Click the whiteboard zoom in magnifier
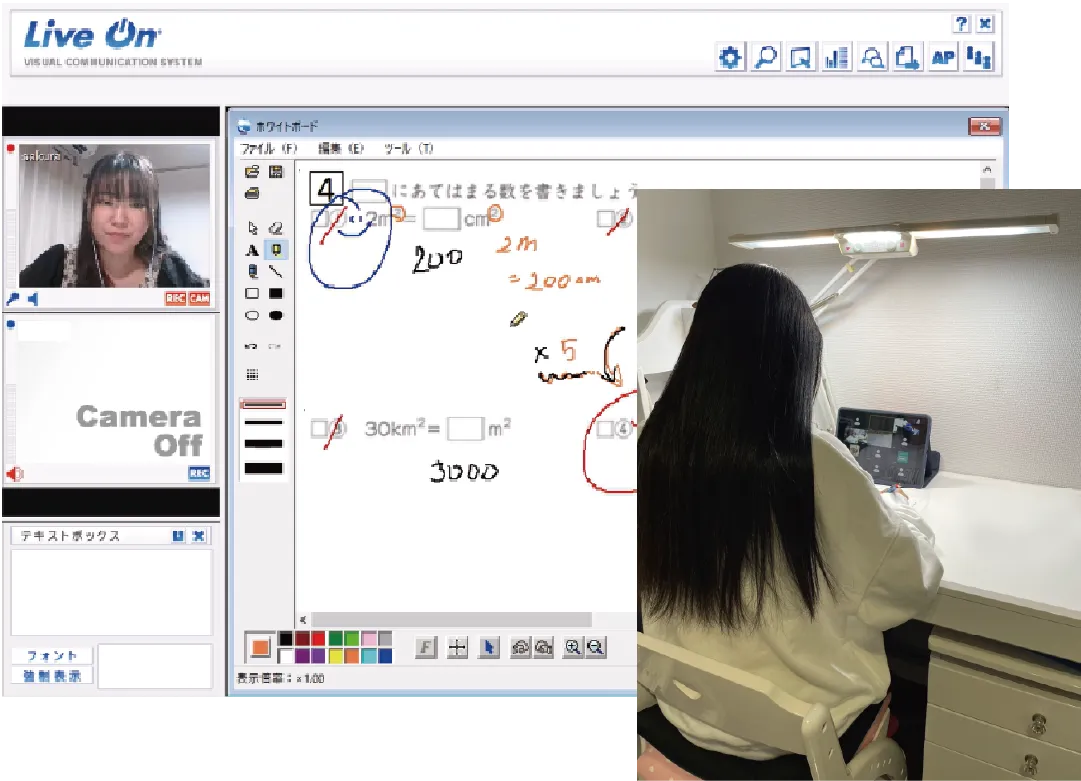The width and height of the screenshot is (1081, 781). tap(573, 647)
